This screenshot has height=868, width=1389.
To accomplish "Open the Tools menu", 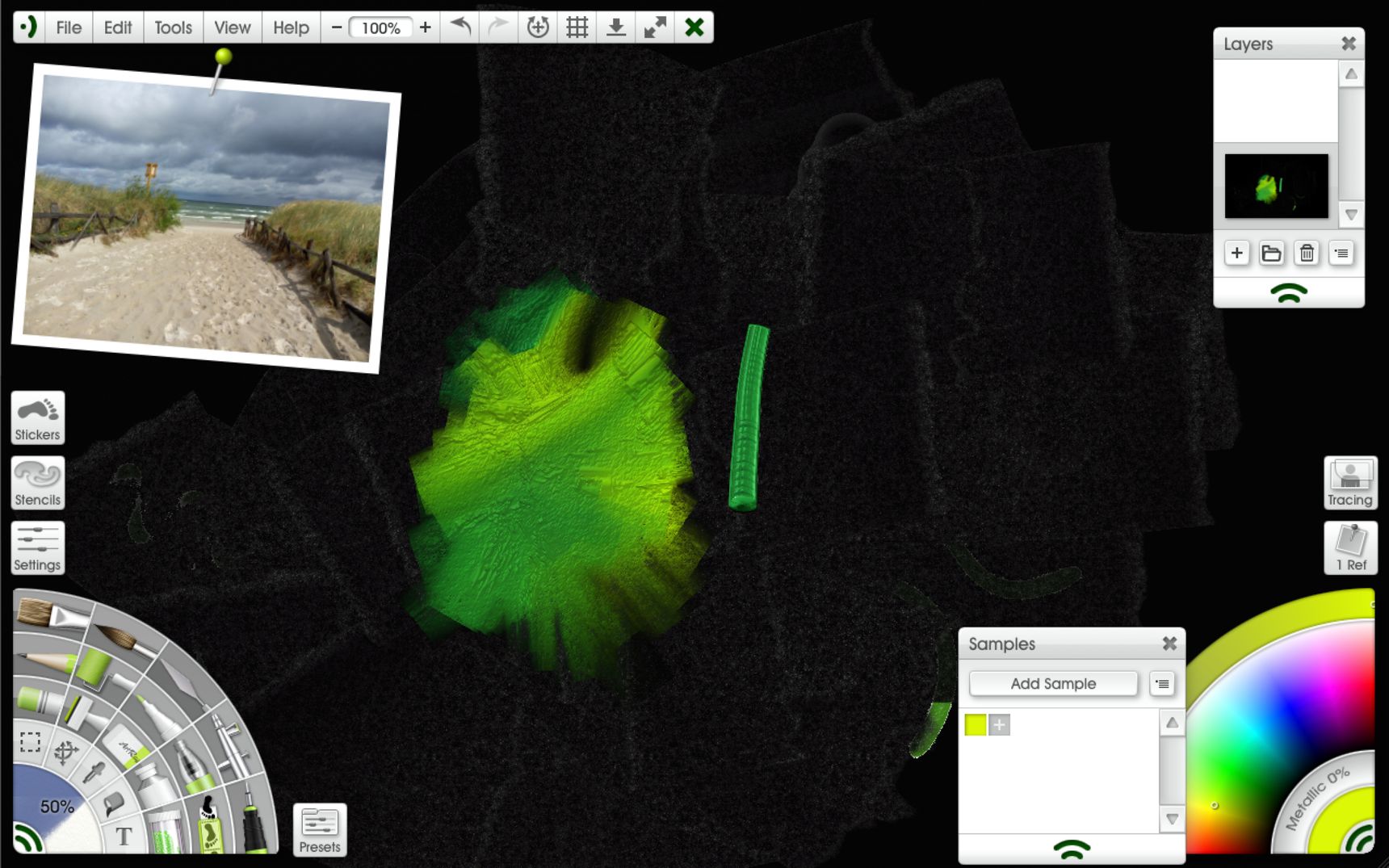I will 174,27.
